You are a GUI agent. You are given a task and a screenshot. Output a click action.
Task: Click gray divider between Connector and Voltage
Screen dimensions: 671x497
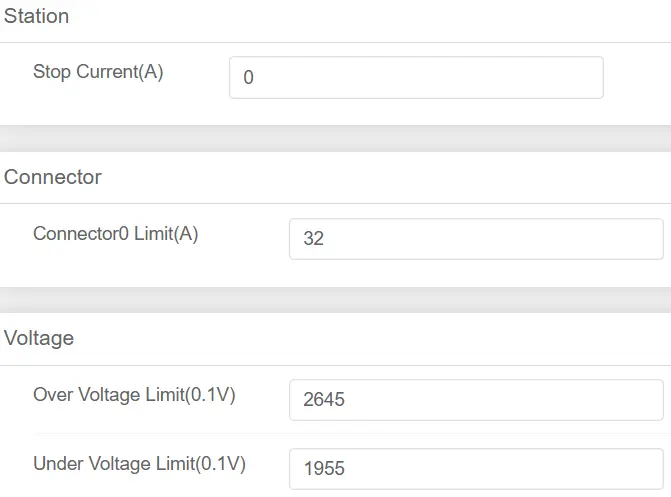[x=335, y=300]
